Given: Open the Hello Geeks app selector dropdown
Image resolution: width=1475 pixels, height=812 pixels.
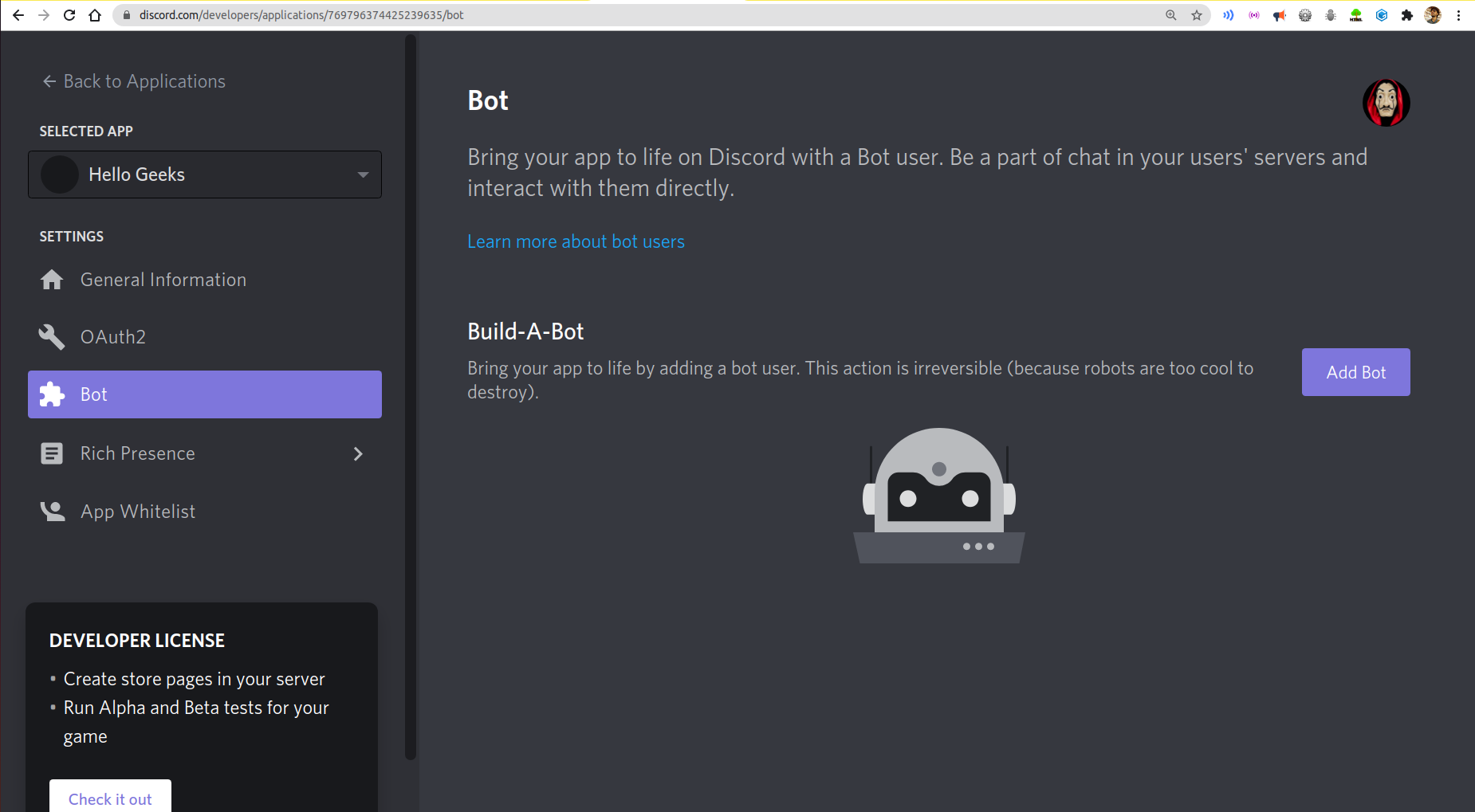Looking at the screenshot, I should click(x=205, y=175).
